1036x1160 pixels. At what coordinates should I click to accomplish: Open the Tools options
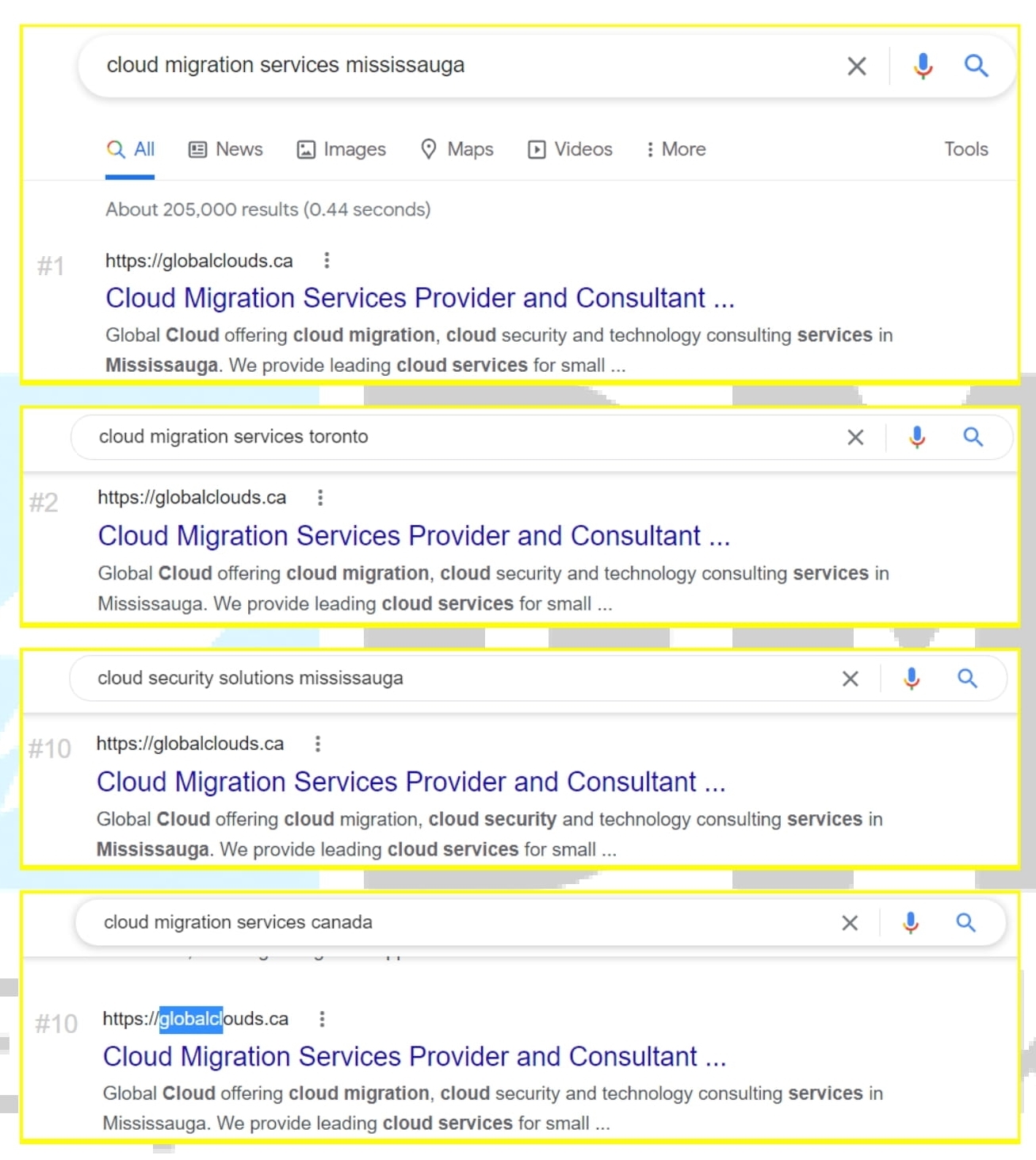point(965,149)
